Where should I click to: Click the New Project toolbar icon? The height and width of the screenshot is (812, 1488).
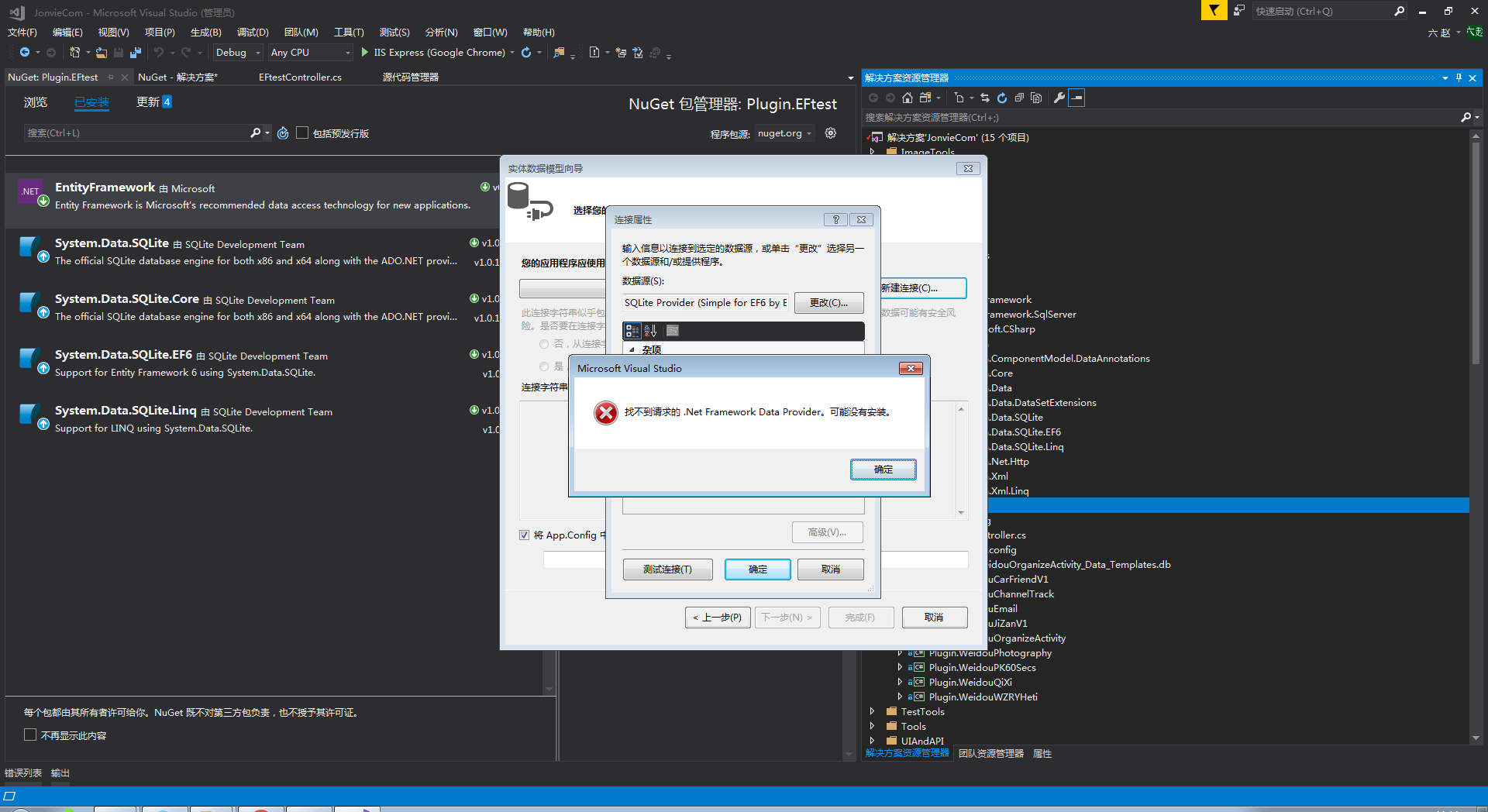pyautogui.click(x=75, y=53)
